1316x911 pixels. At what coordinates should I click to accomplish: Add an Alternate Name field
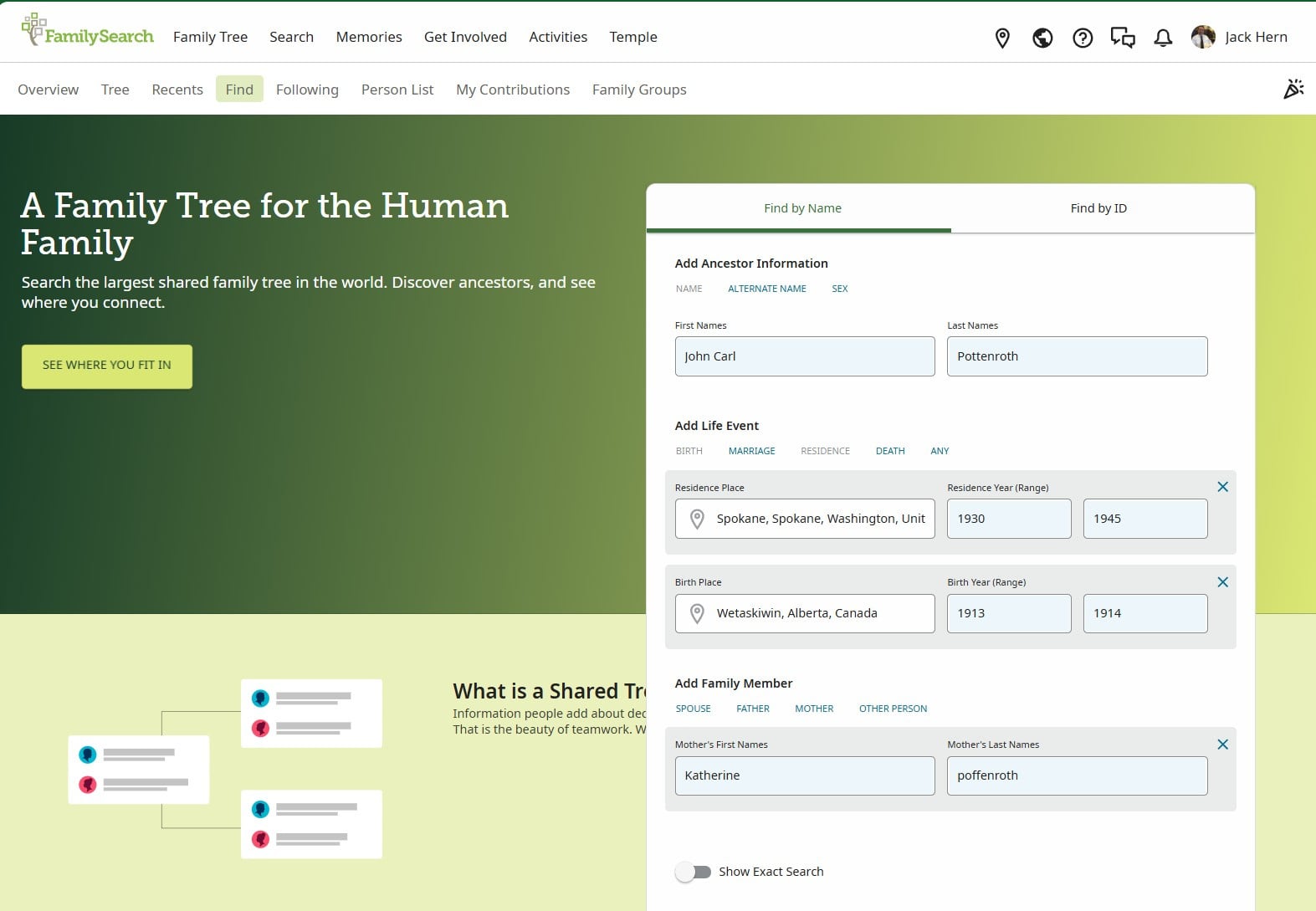click(767, 289)
